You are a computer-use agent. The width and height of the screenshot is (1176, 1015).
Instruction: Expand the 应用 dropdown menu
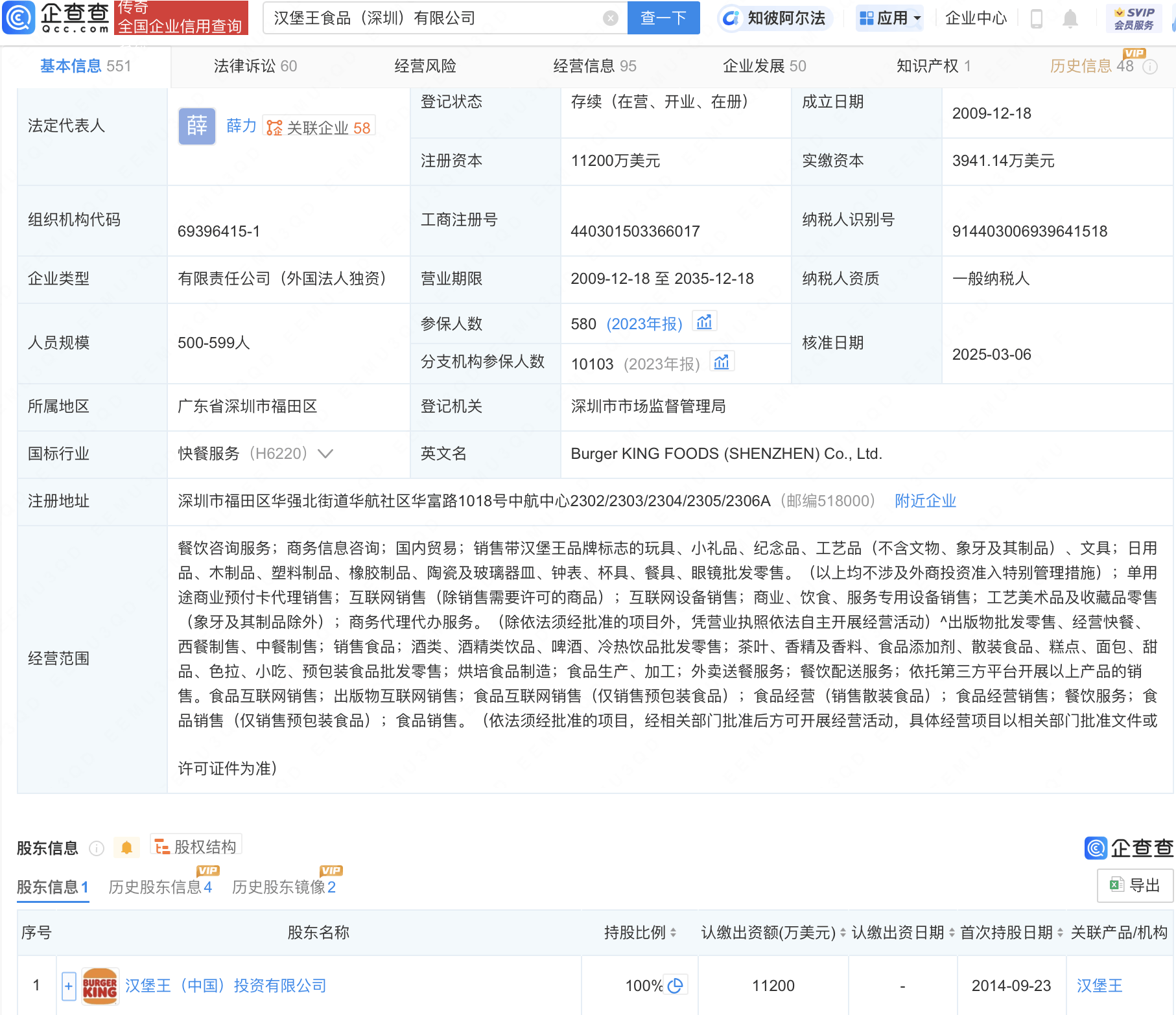pos(889,18)
